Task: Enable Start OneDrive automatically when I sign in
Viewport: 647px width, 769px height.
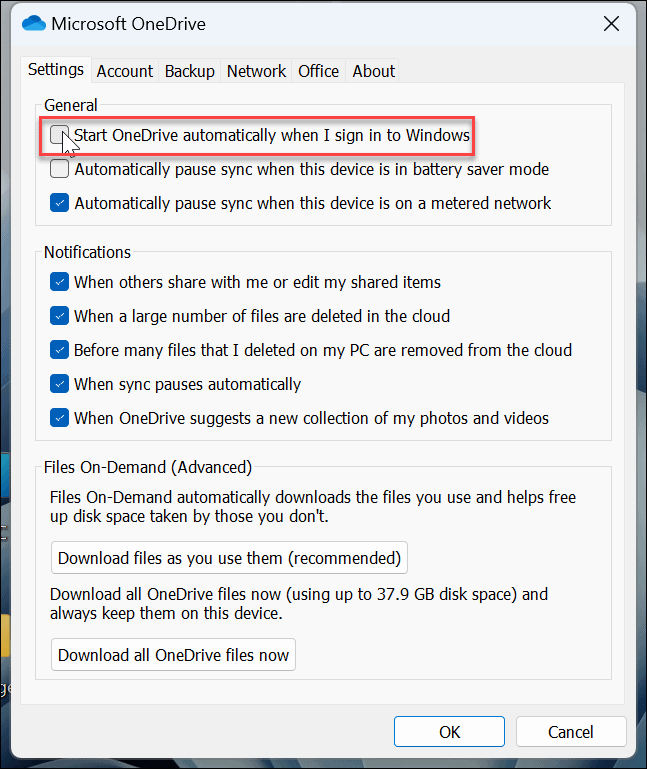Action: [59, 135]
